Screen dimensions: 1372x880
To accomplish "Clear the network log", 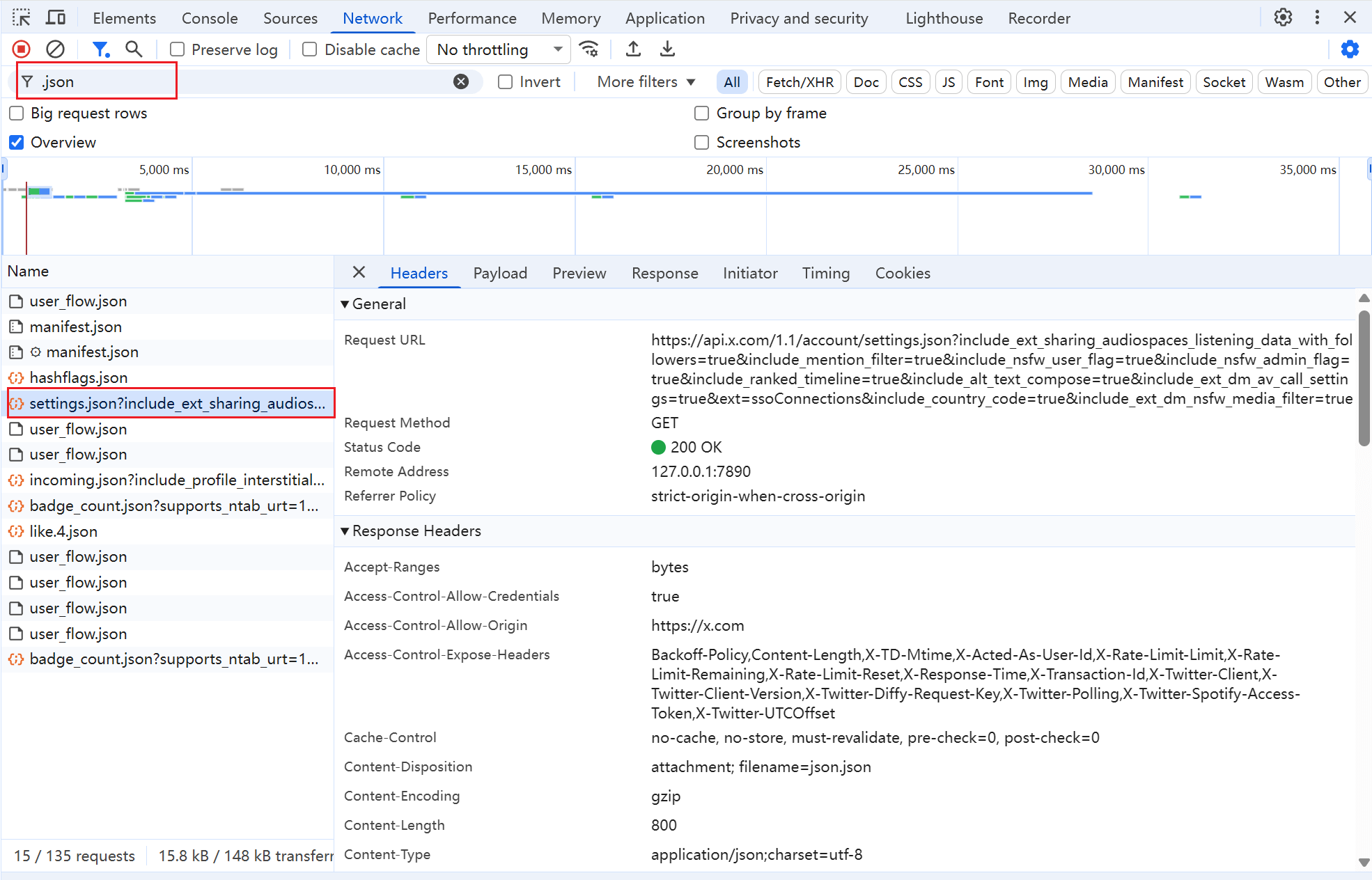I will (55, 49).
